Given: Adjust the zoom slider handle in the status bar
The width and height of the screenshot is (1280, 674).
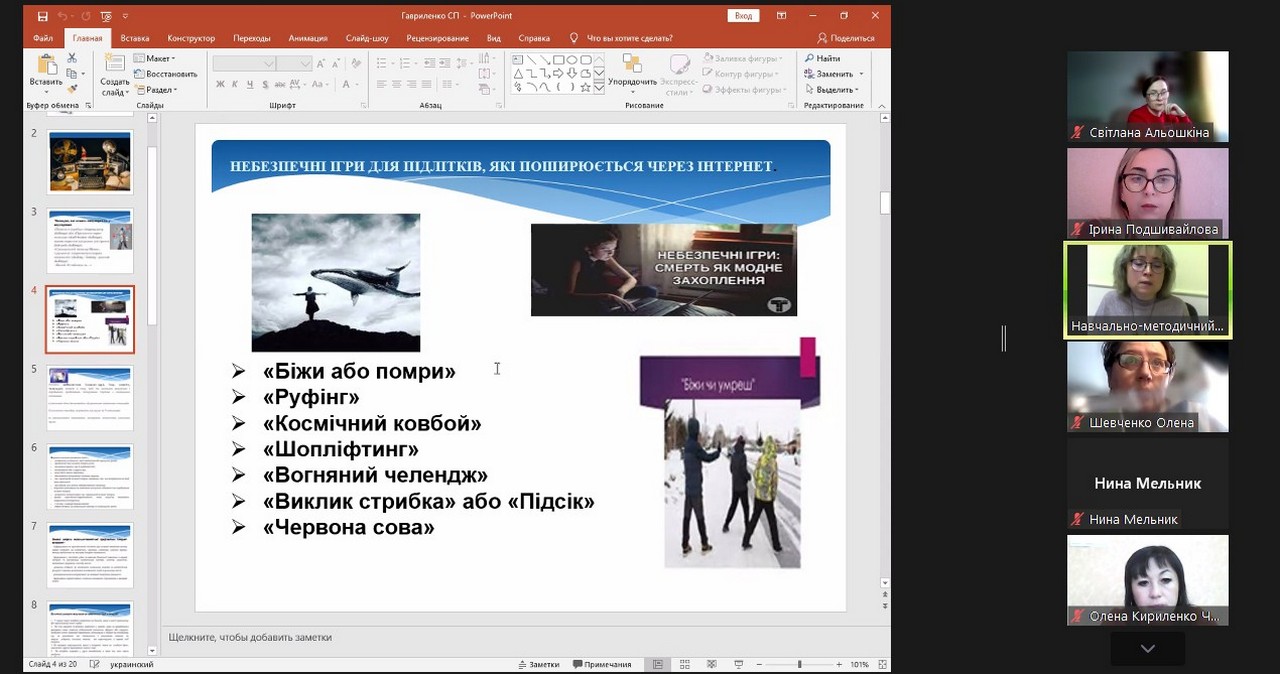Looking at the screenshot, I should click(x=799, y=664).
